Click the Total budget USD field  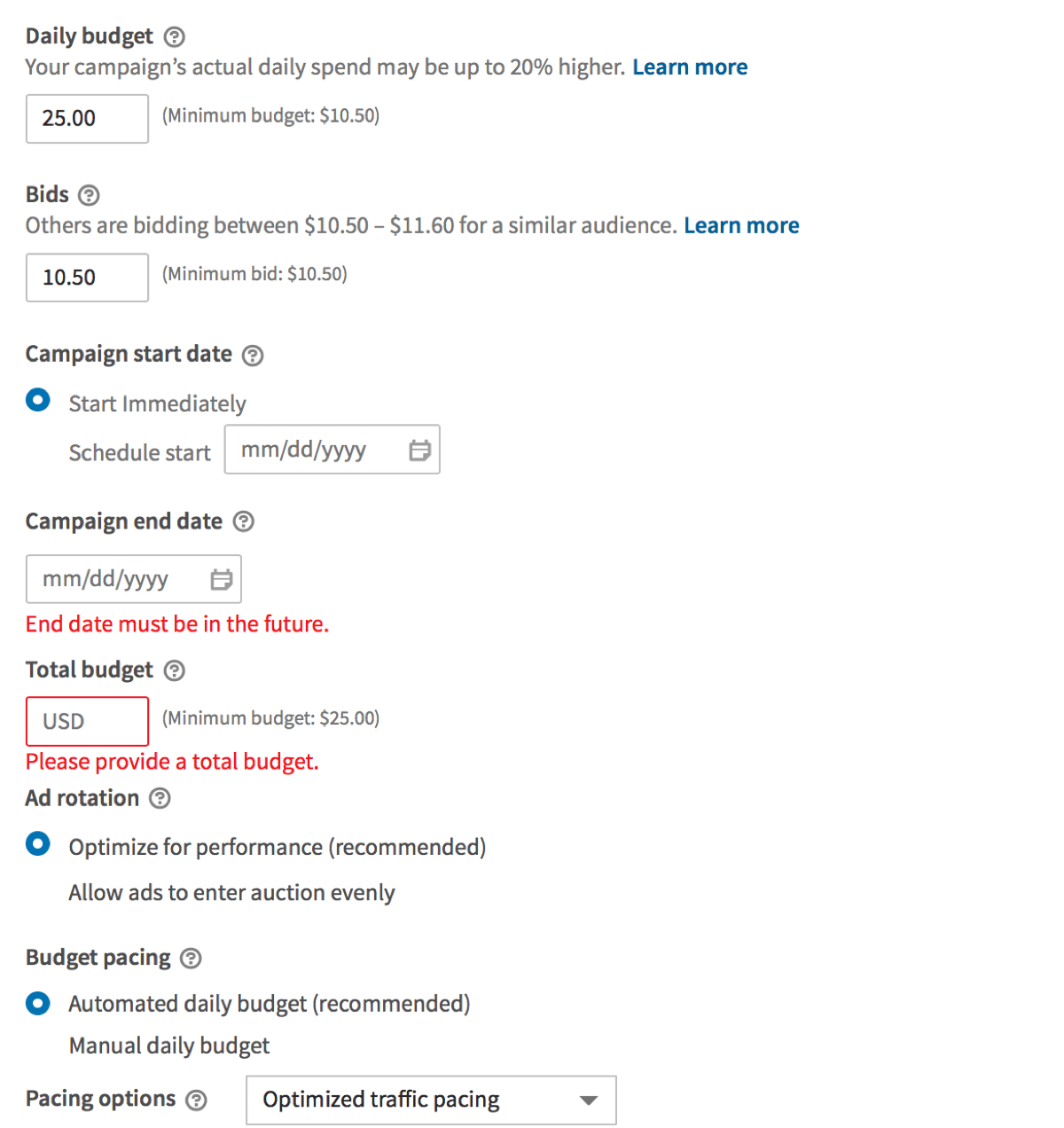pos(86,720)
